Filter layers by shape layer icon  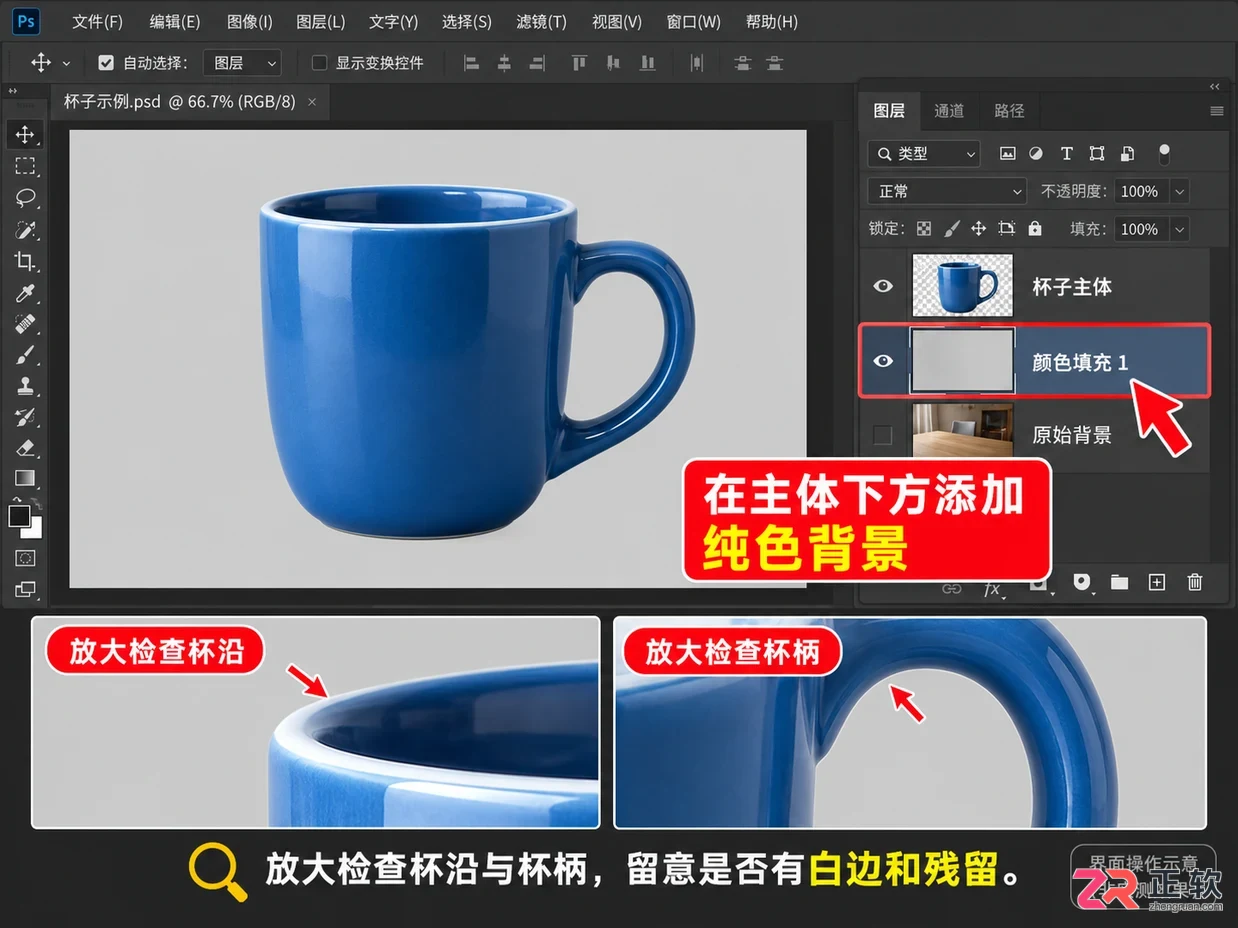(x=1097, y=153)
